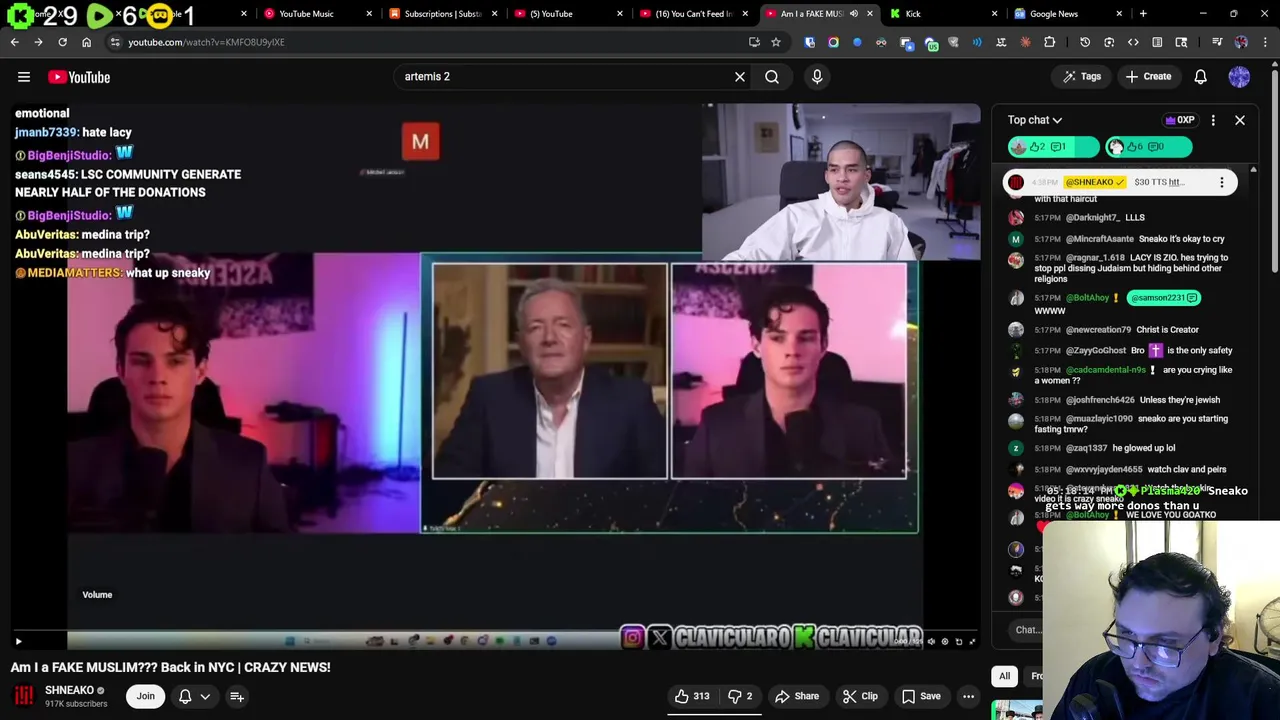Screen dimensions: 1280x720
Task: Open the video title text
Action: (171, 667)
